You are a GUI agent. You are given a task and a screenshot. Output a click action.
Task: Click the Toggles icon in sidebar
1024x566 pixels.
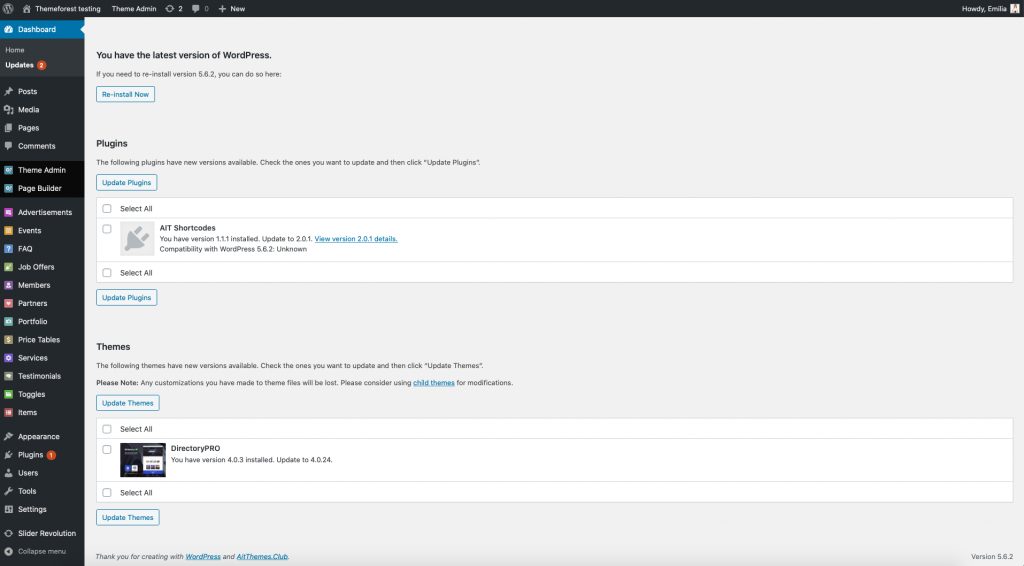pos(8,394)
